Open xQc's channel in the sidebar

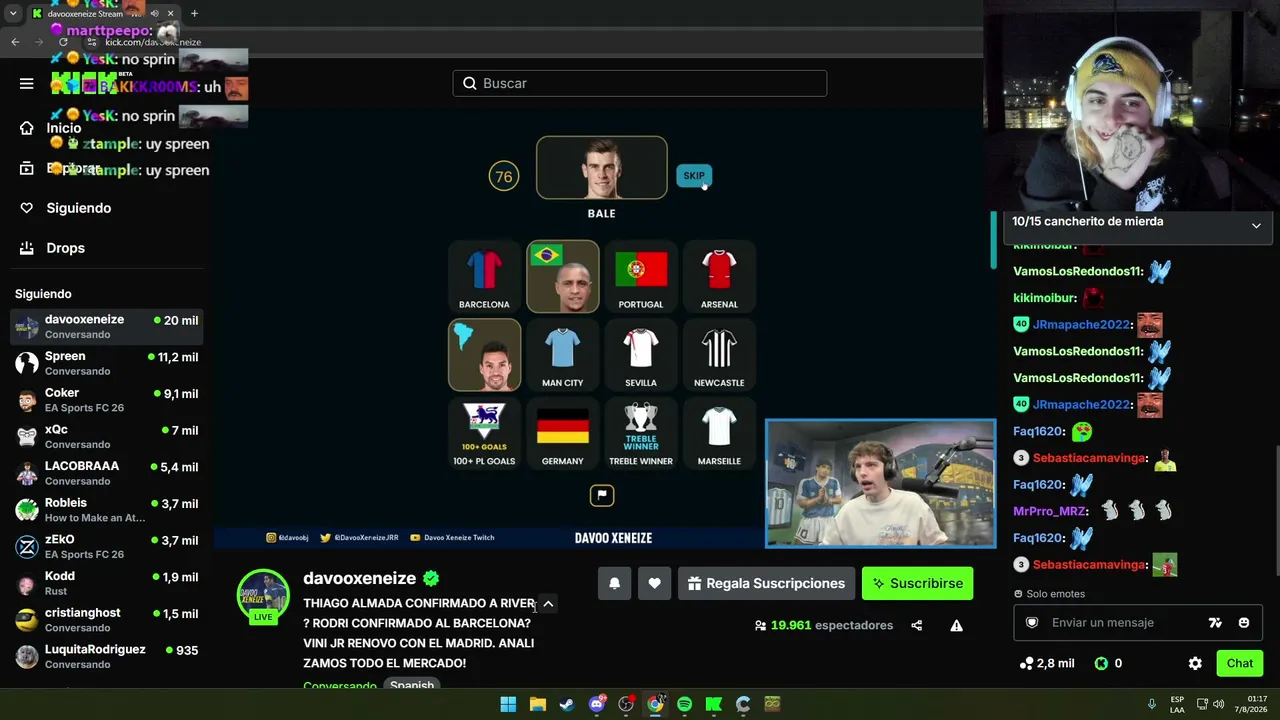(x=106, y=437)
